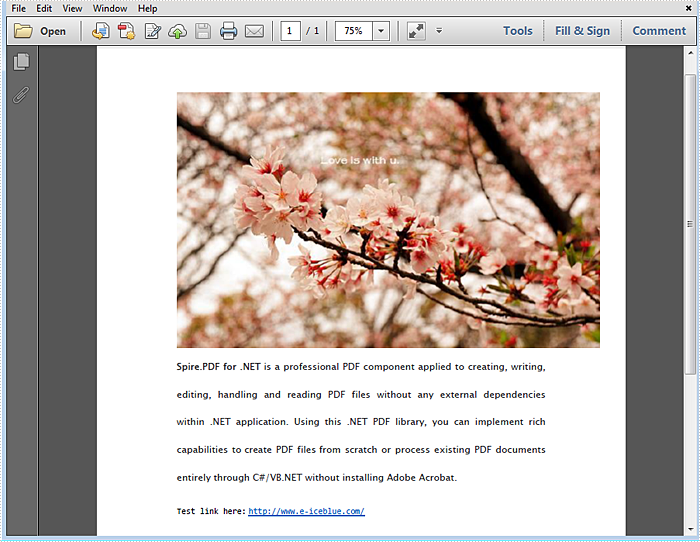This screenshot has width=700, height=542.
Task: Open the Edit menu
Action: coord(44,8)
